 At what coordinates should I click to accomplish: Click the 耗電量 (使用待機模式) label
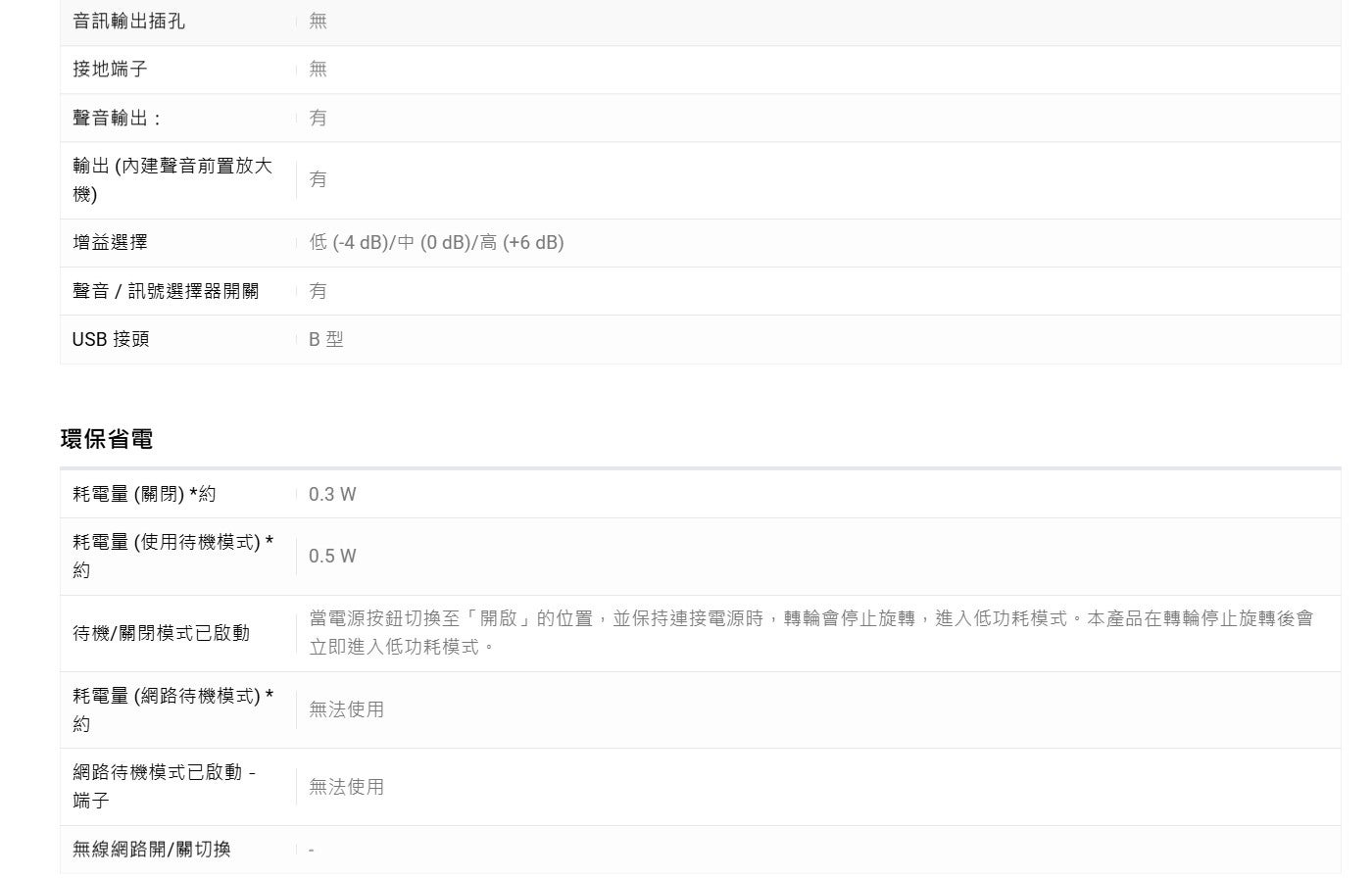172,556
